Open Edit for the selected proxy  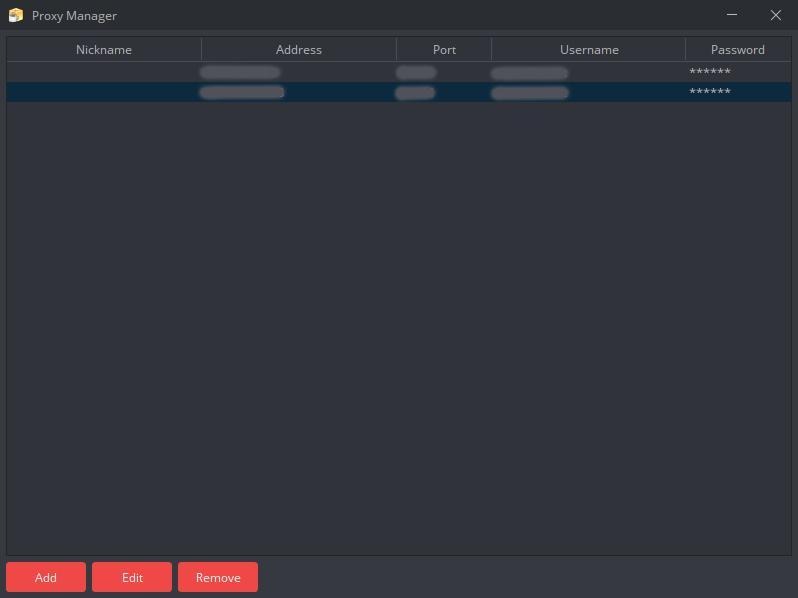[x=132, y=577]
